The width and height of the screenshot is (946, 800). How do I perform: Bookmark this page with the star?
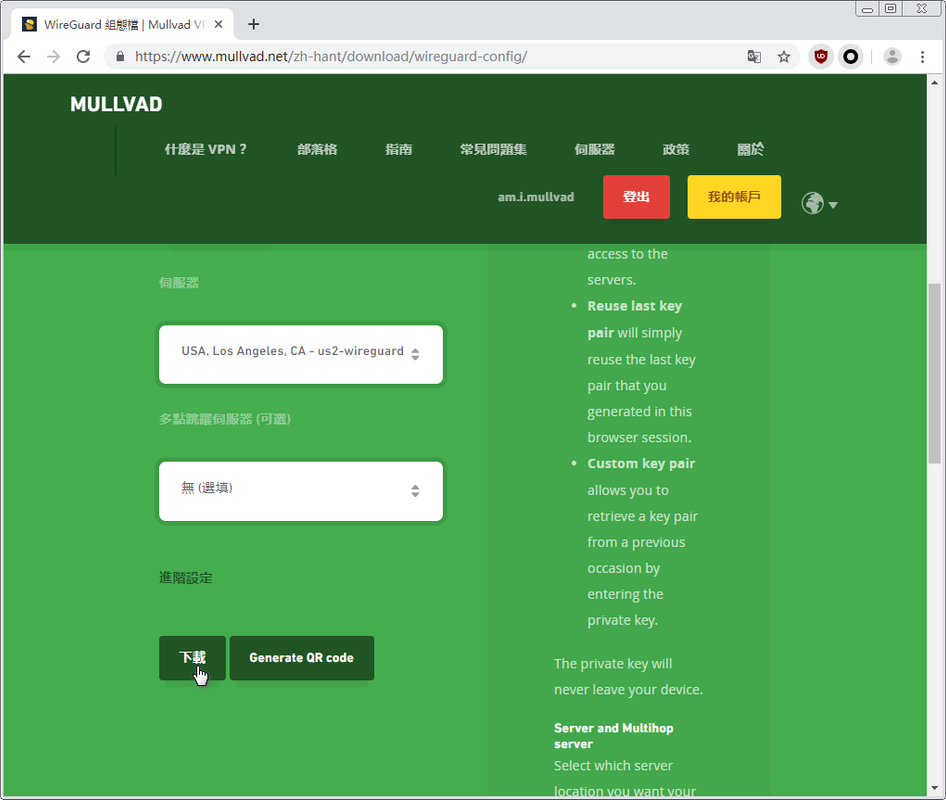click(784, 57)
